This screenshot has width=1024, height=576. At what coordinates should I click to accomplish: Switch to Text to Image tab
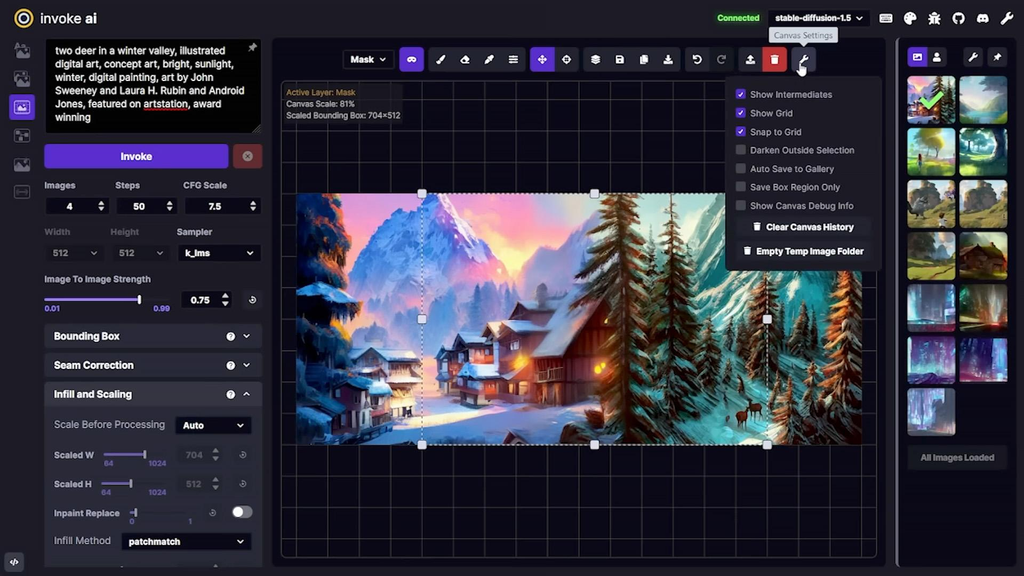22,50
